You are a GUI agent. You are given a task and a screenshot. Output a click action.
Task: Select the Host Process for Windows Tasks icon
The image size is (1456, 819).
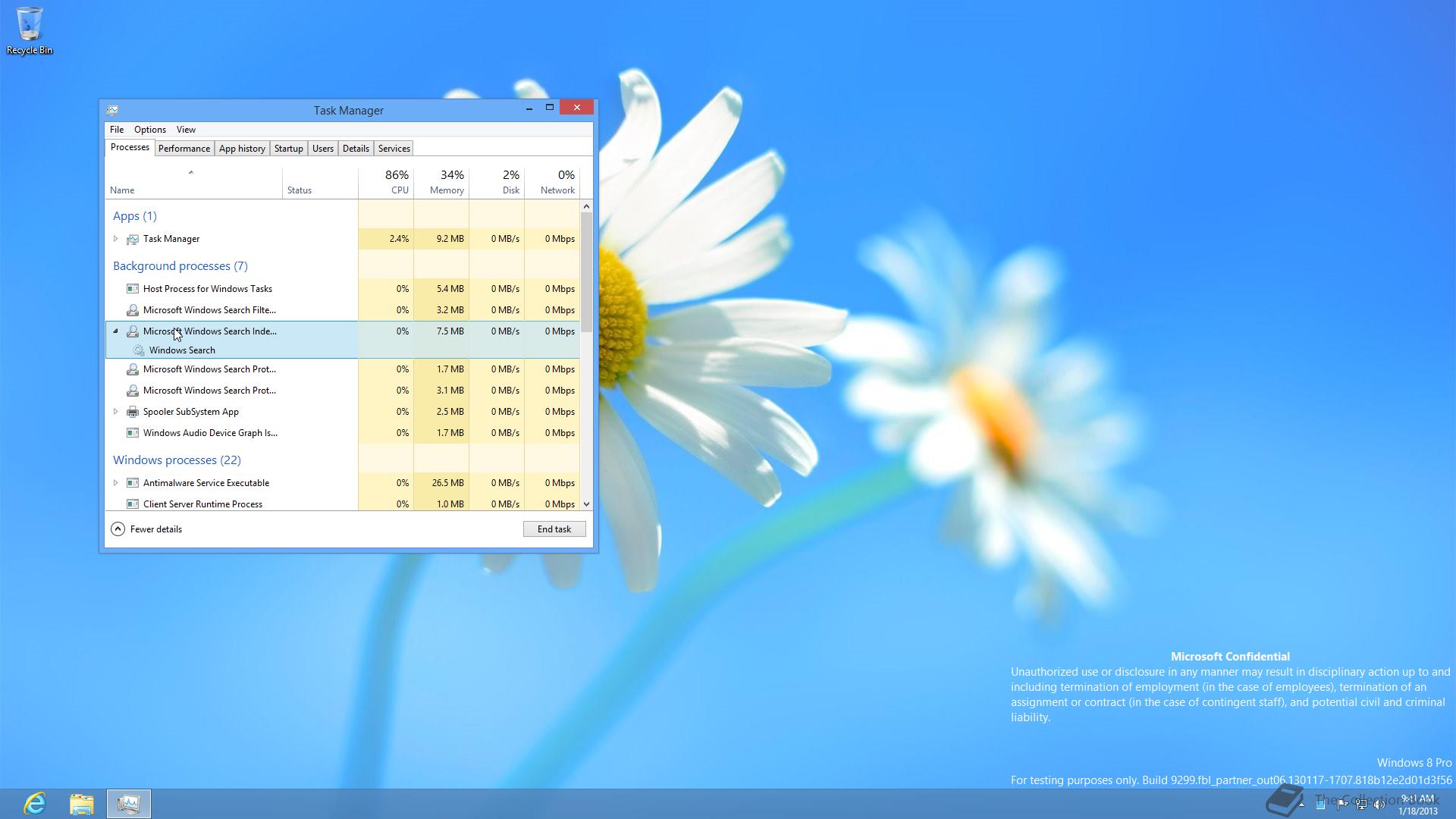[x=133, y=289]
